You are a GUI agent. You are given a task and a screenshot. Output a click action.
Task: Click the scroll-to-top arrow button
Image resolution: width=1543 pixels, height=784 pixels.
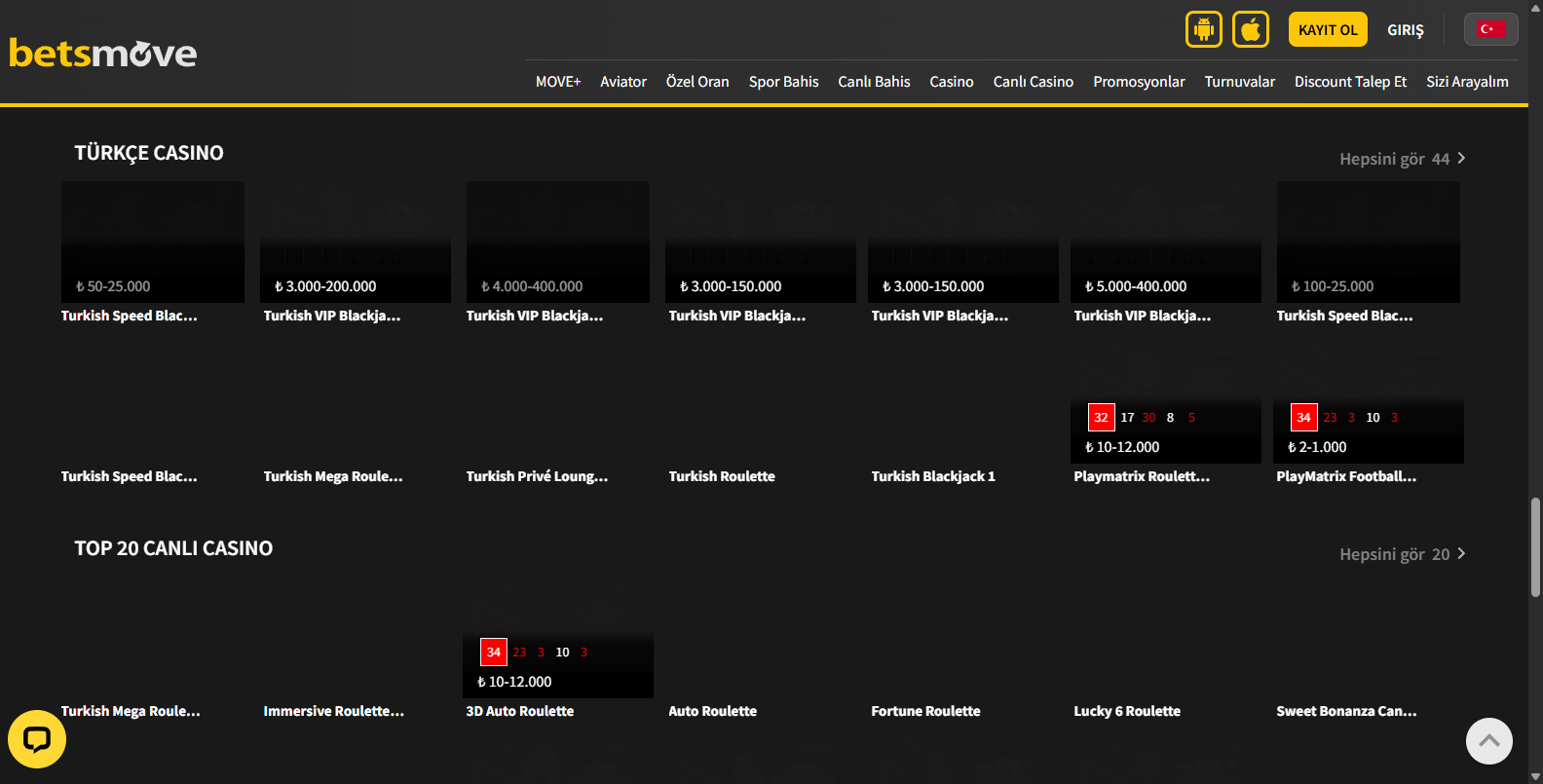tap(1488, 741)
